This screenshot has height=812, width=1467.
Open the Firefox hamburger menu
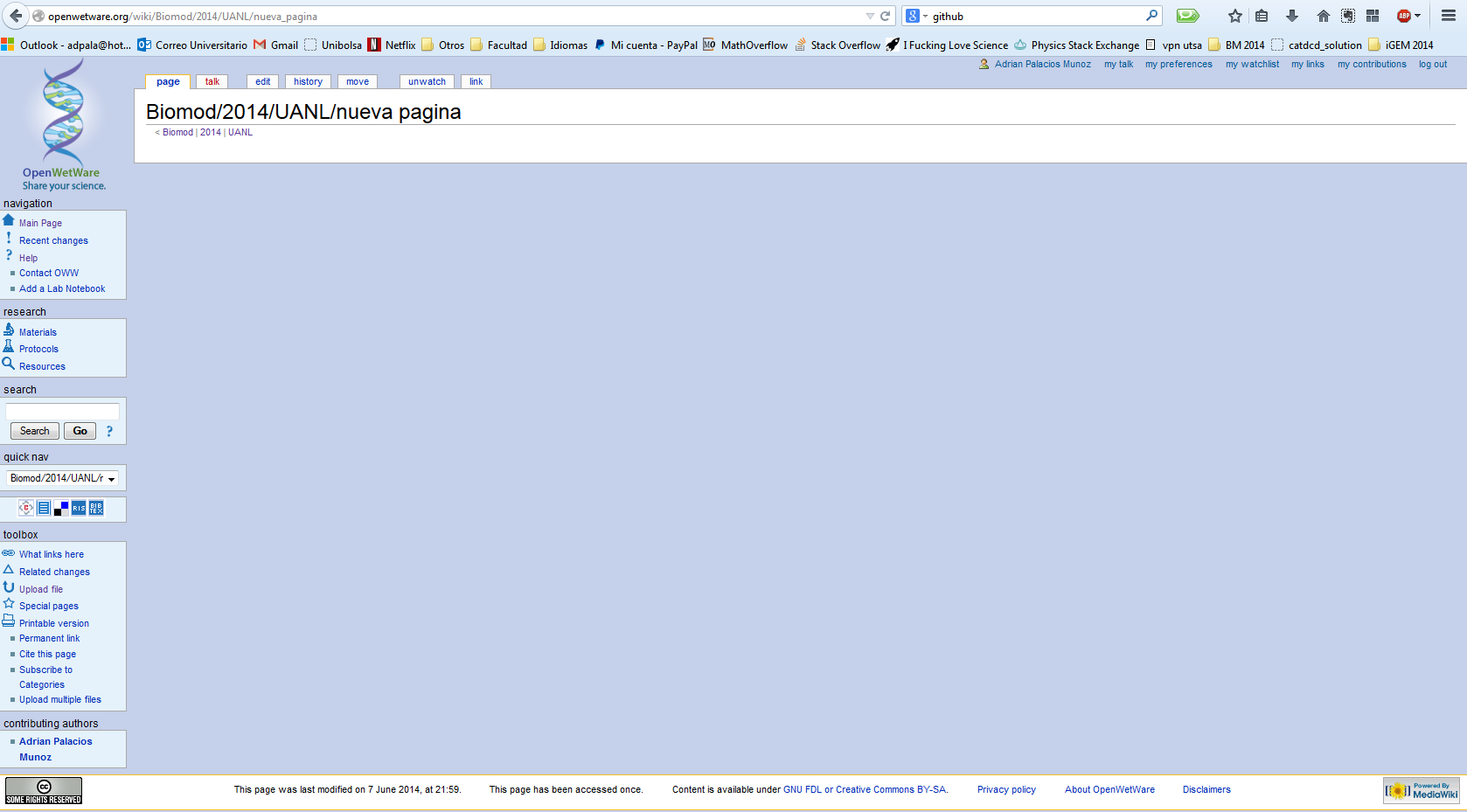tap(1448, 16)
